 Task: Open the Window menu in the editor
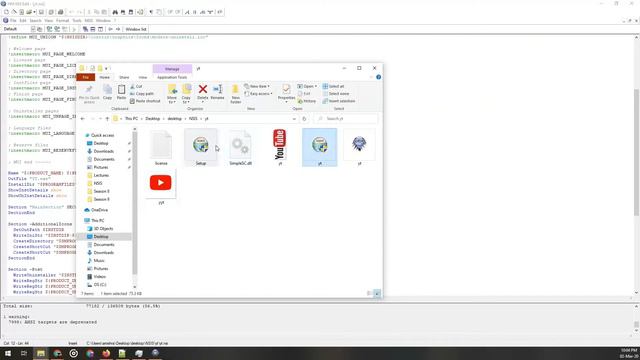pos(103,20)
